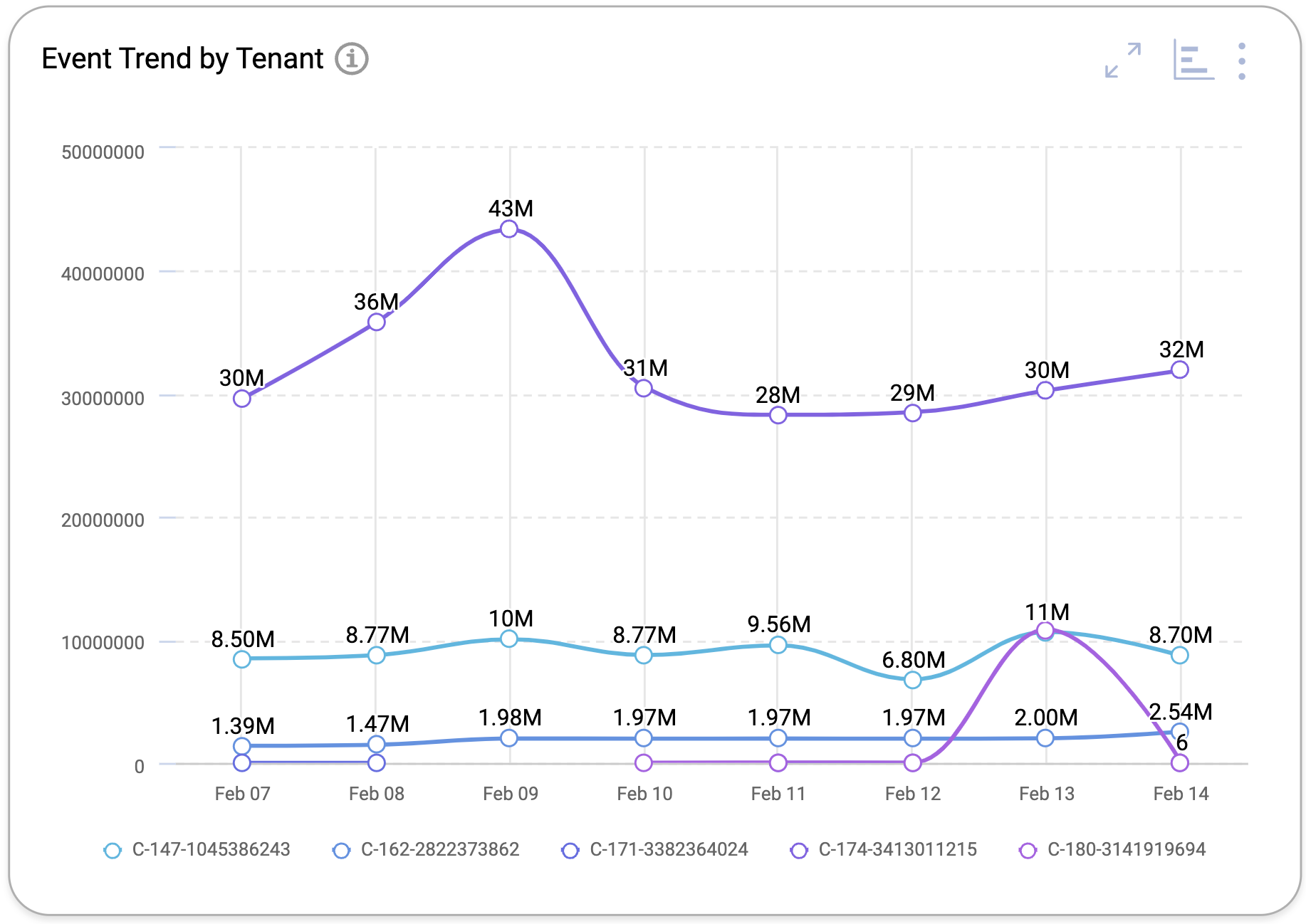Toggle legend series C-174-3413011215
The width and height of the screenshot is (1306, 924).
coord(884,850)
